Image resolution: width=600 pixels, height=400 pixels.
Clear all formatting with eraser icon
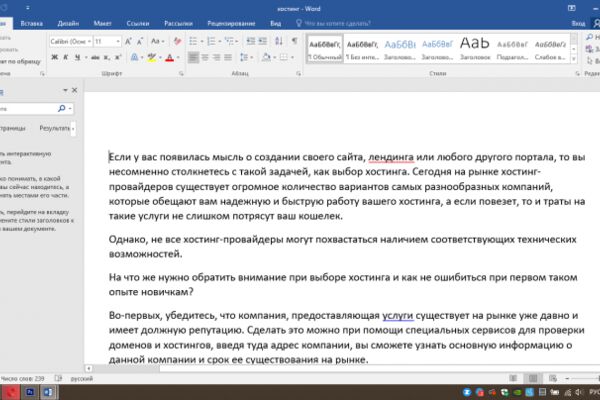(x=177, y=41)
